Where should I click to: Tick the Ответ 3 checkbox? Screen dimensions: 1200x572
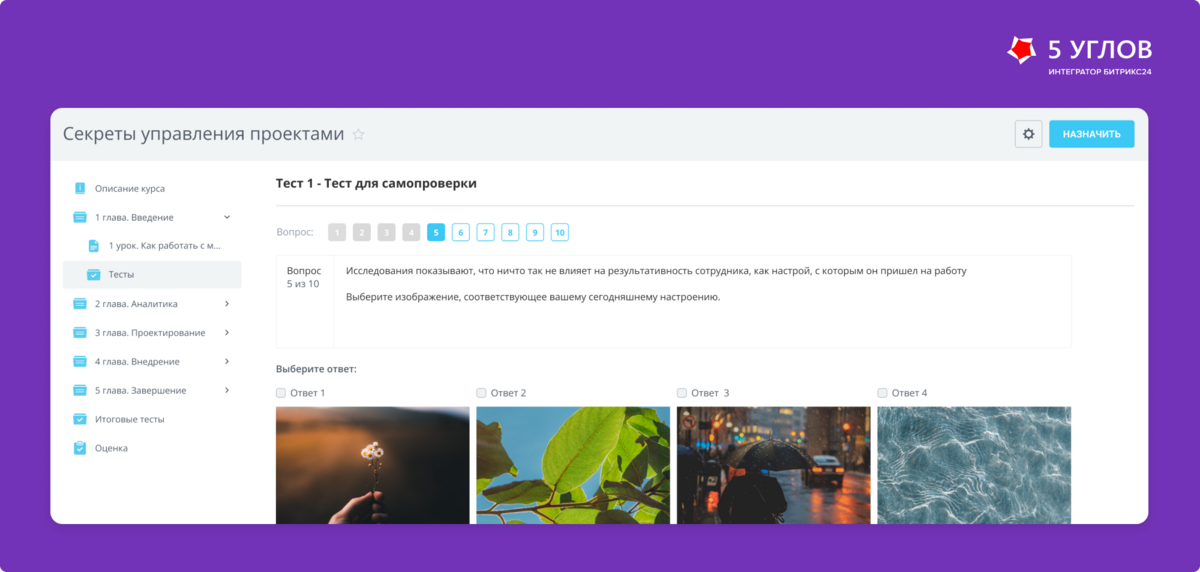(682, 393)
